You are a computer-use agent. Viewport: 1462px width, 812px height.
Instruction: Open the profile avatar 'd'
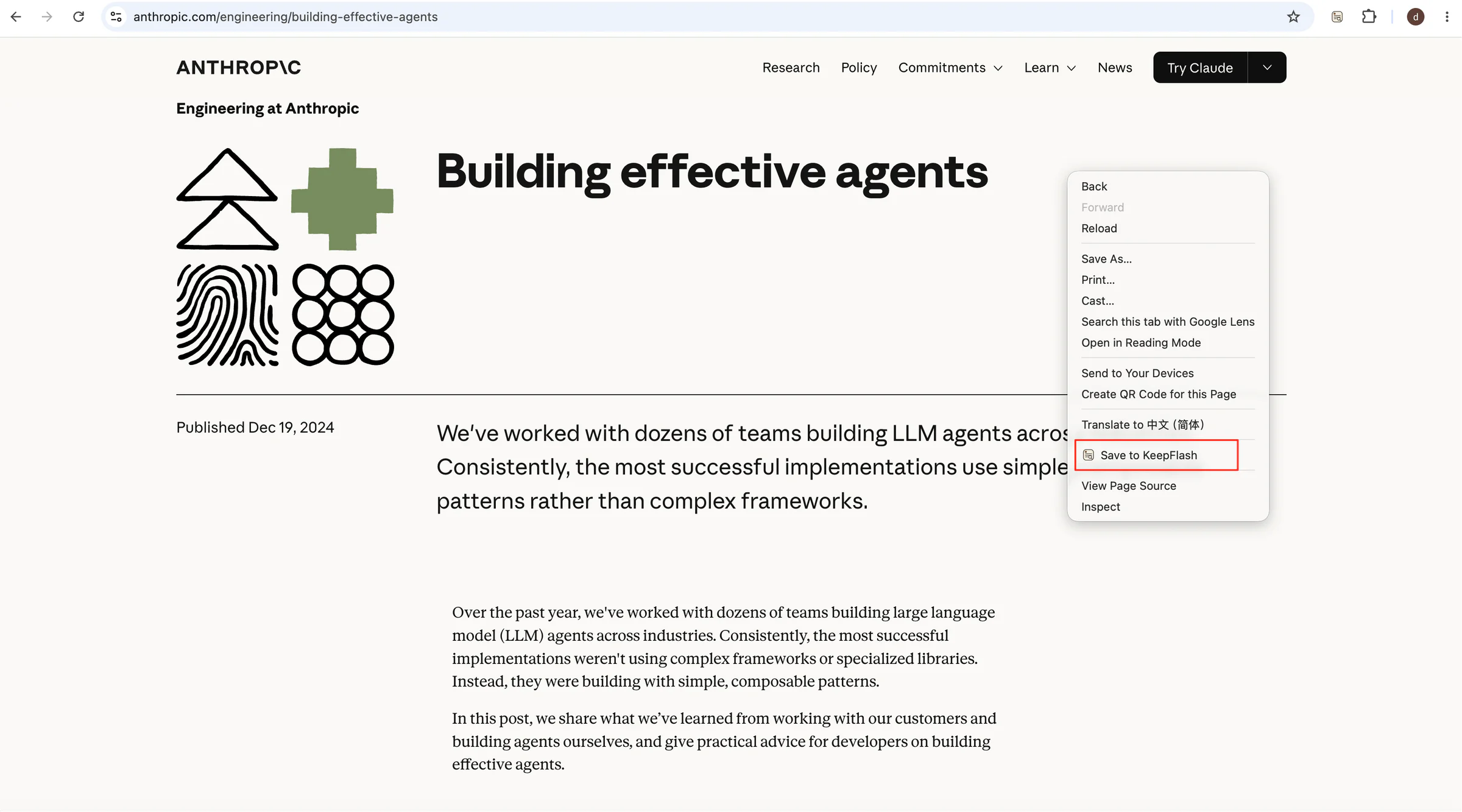1416,17
